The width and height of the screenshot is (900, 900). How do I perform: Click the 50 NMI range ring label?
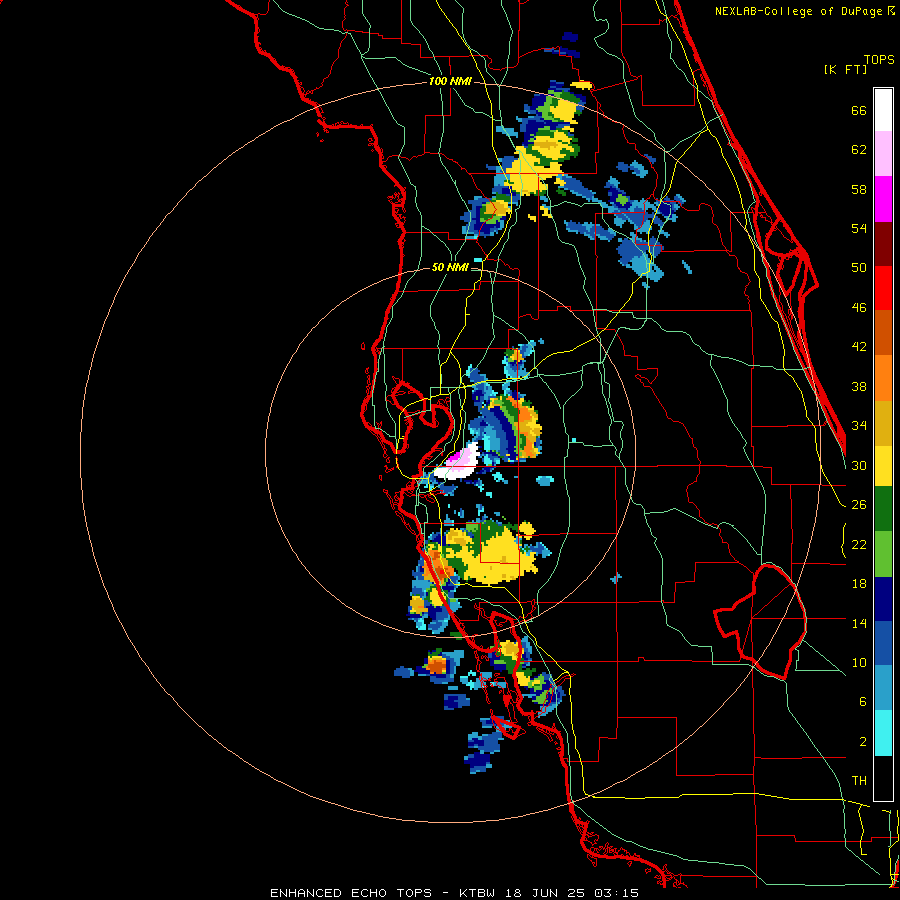tap(450, 267)
